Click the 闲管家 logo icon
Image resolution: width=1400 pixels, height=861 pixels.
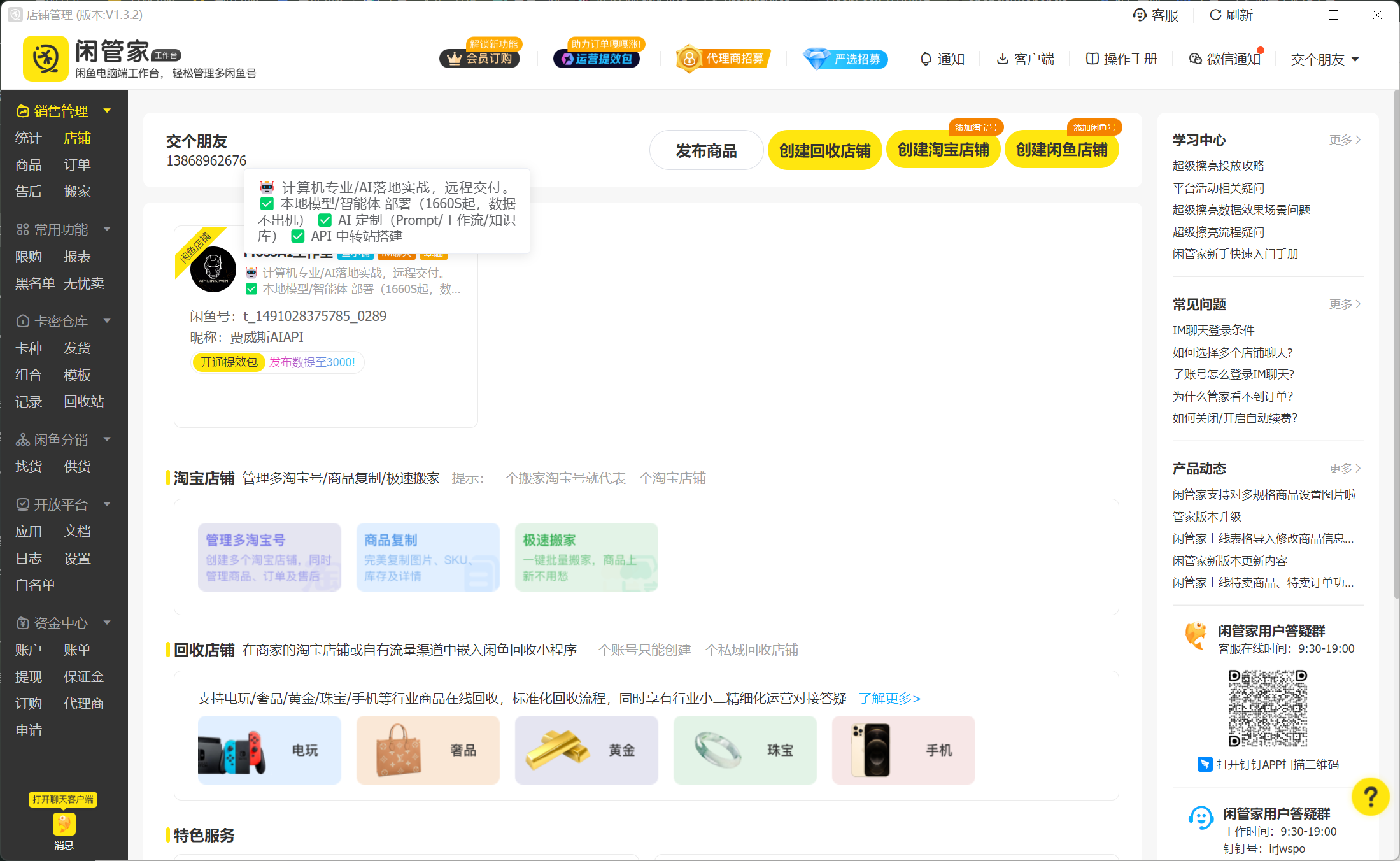pyautogui.click(x=45, y=58)
